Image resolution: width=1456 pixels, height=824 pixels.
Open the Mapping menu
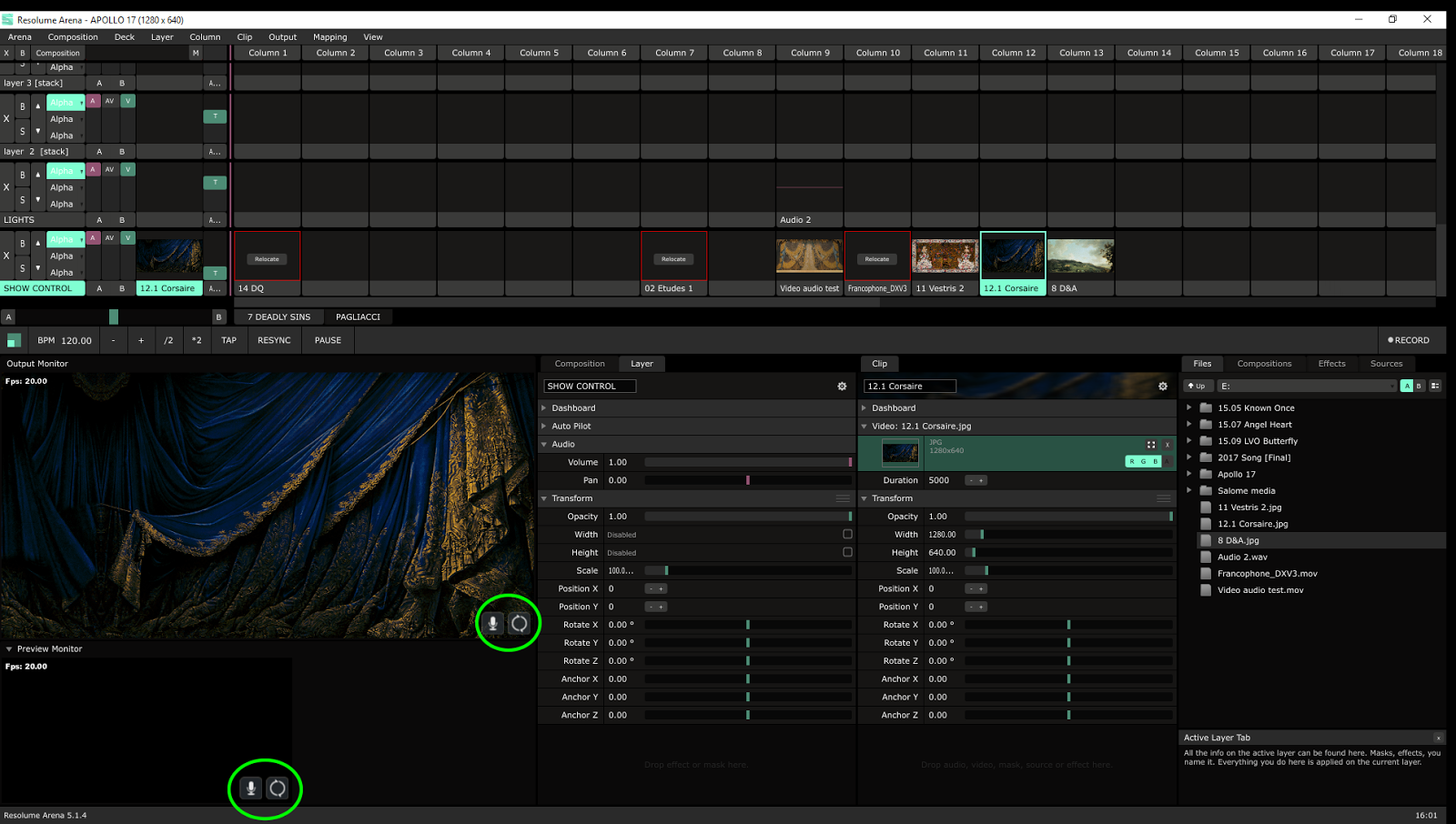329,37
